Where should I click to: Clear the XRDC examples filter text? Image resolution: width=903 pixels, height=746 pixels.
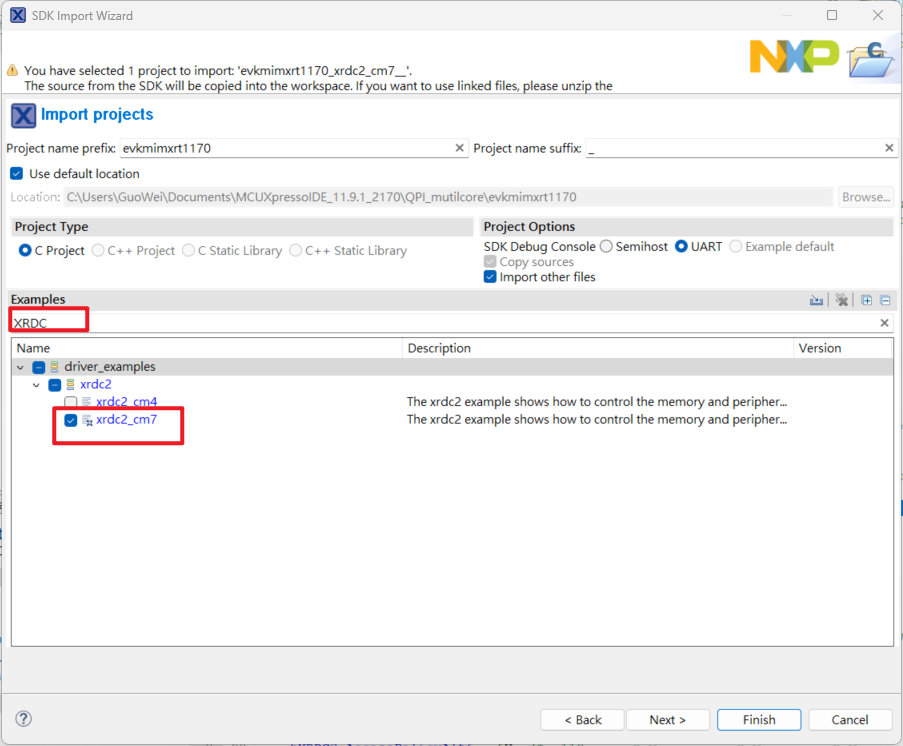click(x=884, y=323)
